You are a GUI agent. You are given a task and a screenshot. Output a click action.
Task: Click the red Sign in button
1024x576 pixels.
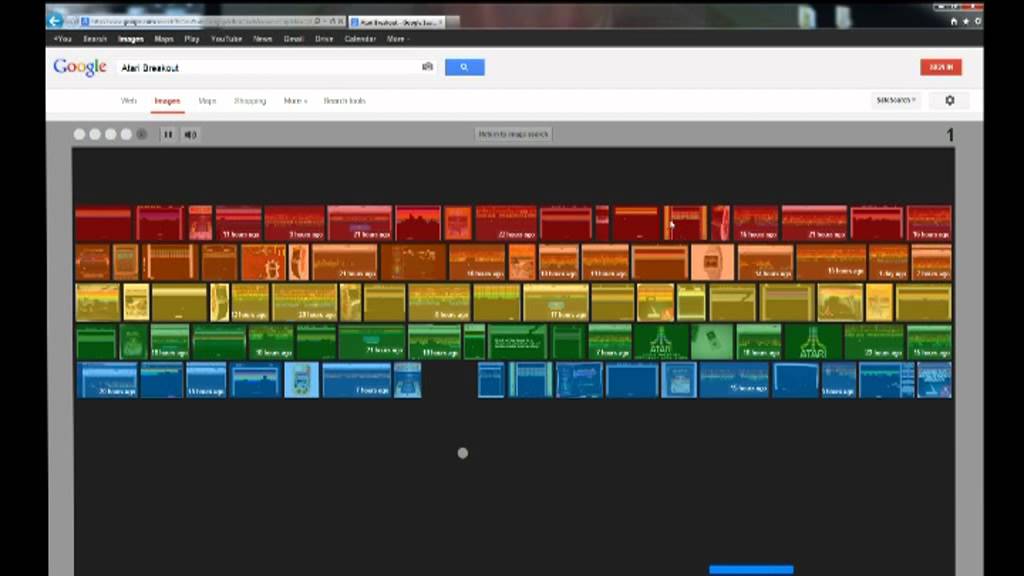[x=941, y=67]
